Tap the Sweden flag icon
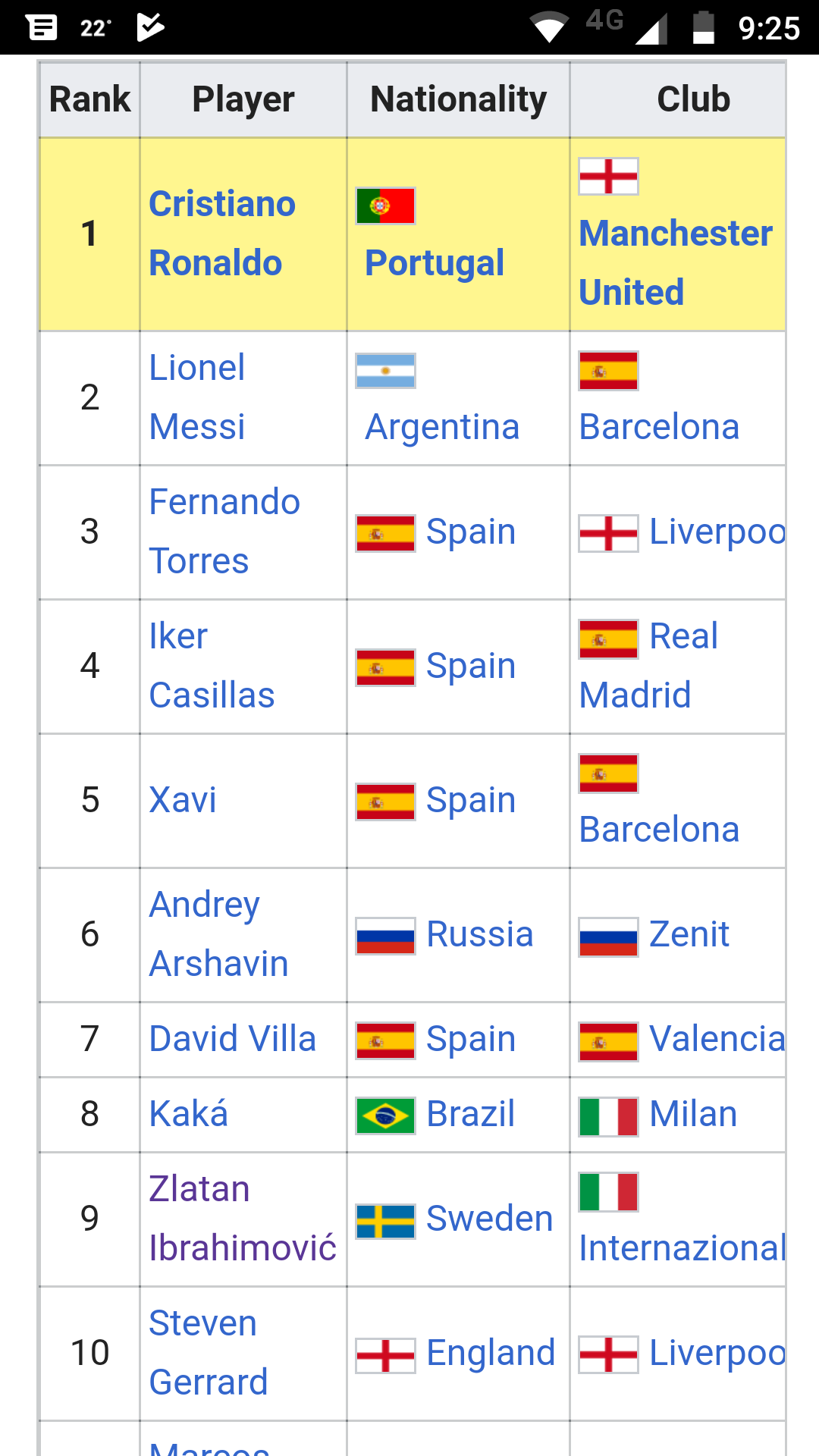 click(x=385, y=1221)
